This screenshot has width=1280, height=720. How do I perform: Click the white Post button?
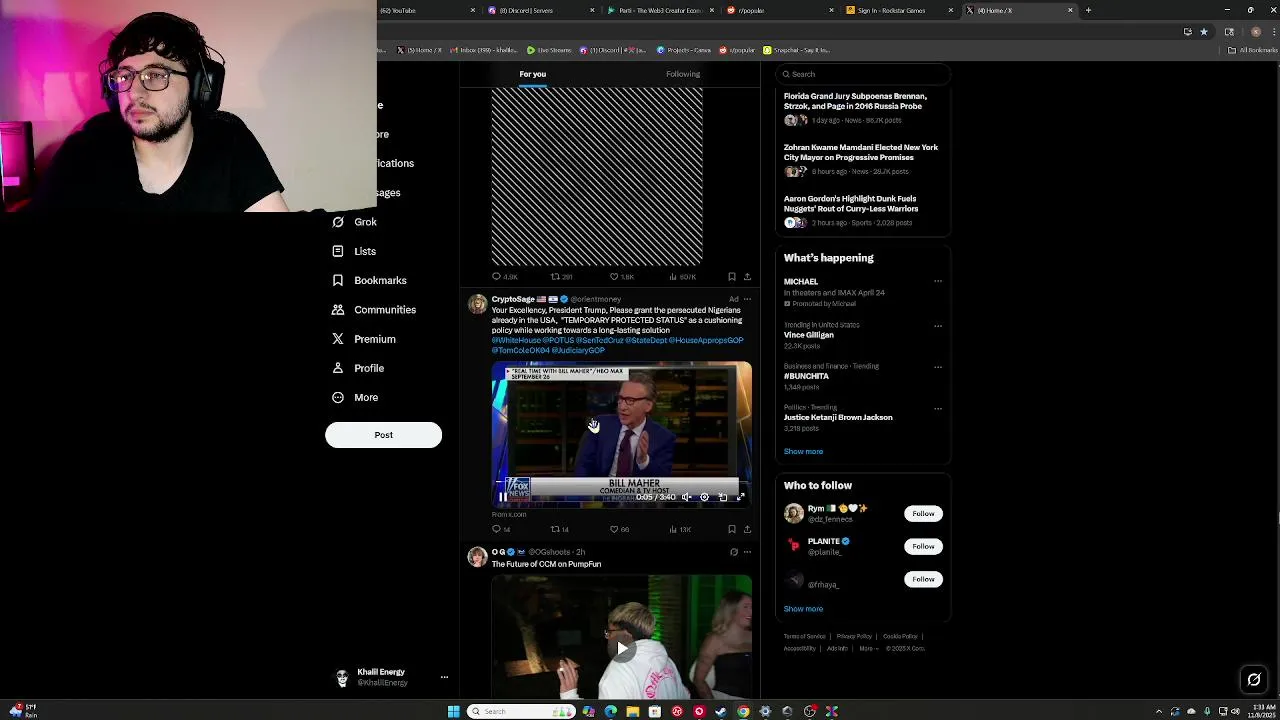(x=383, y=435)
